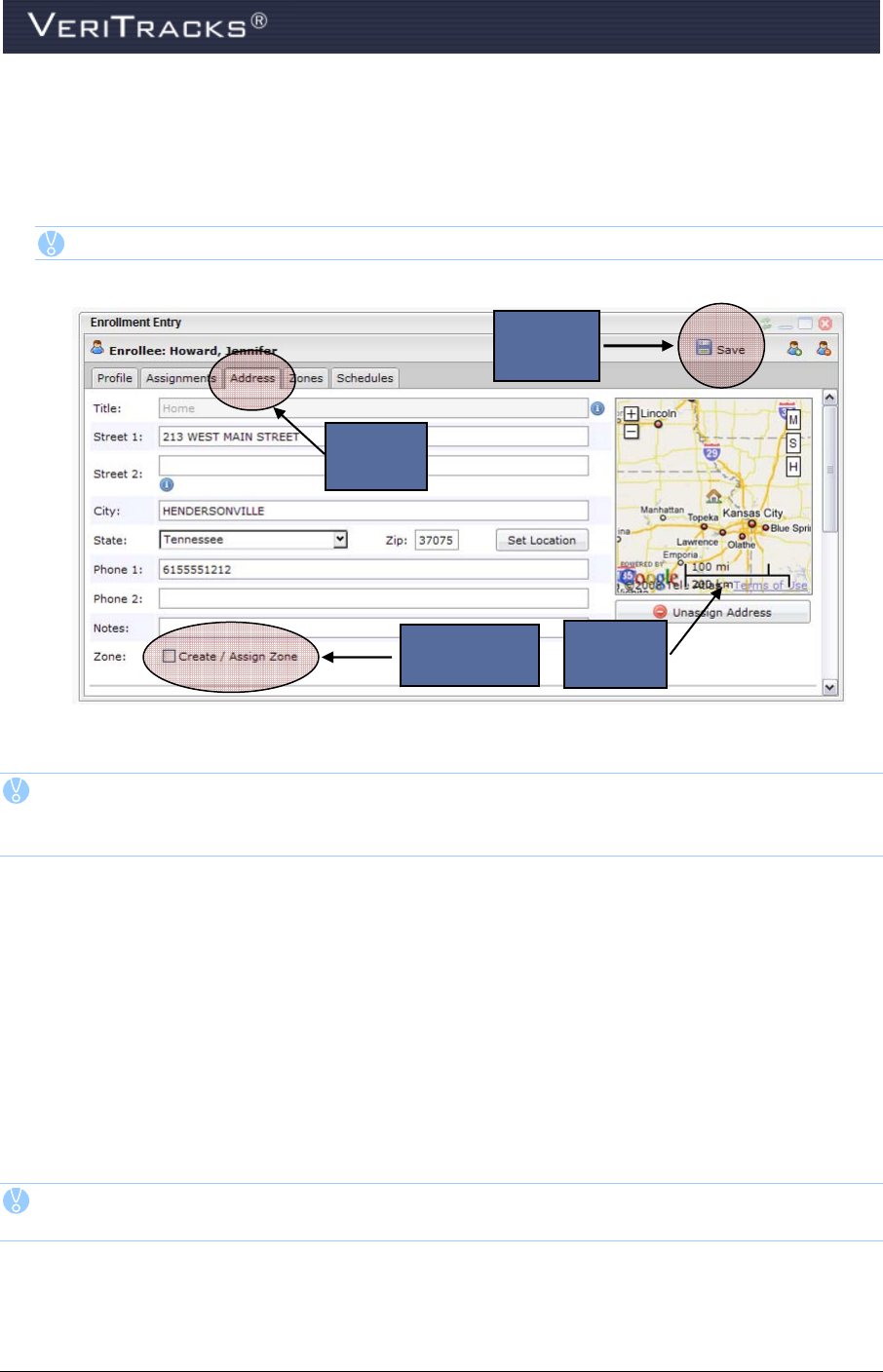Click in the Title field showing Home
Viewport: 883px width, 1372px height.
[x=373, y=408]
